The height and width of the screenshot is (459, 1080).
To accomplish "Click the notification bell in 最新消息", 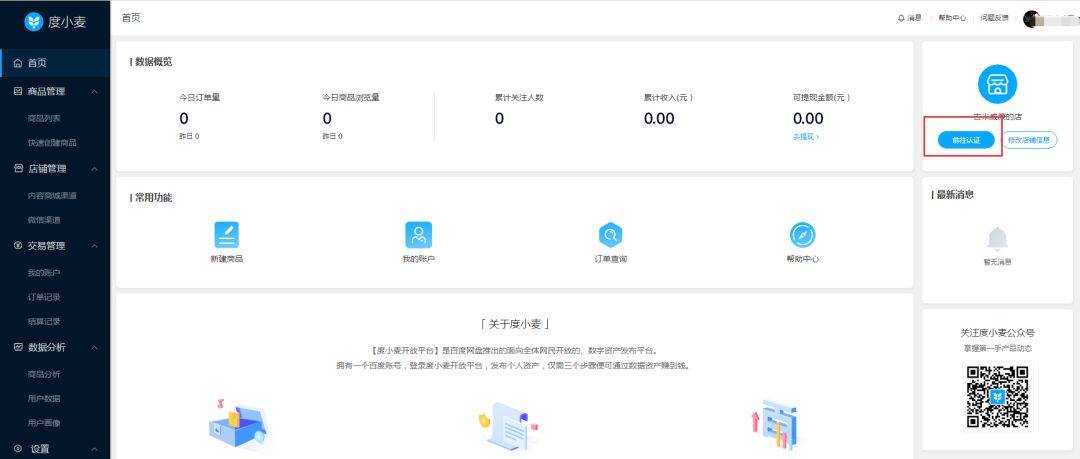I will [x=997, y=239].
